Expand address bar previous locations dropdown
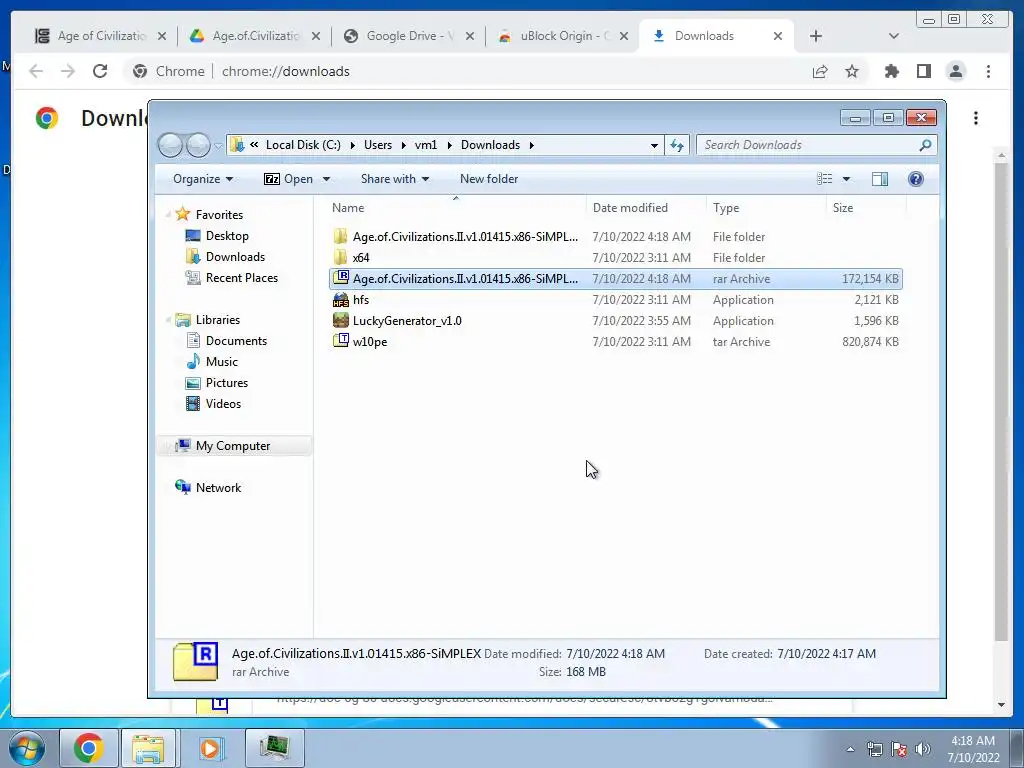This screenshot has width=1024, height=768. [x=654, y=146]
